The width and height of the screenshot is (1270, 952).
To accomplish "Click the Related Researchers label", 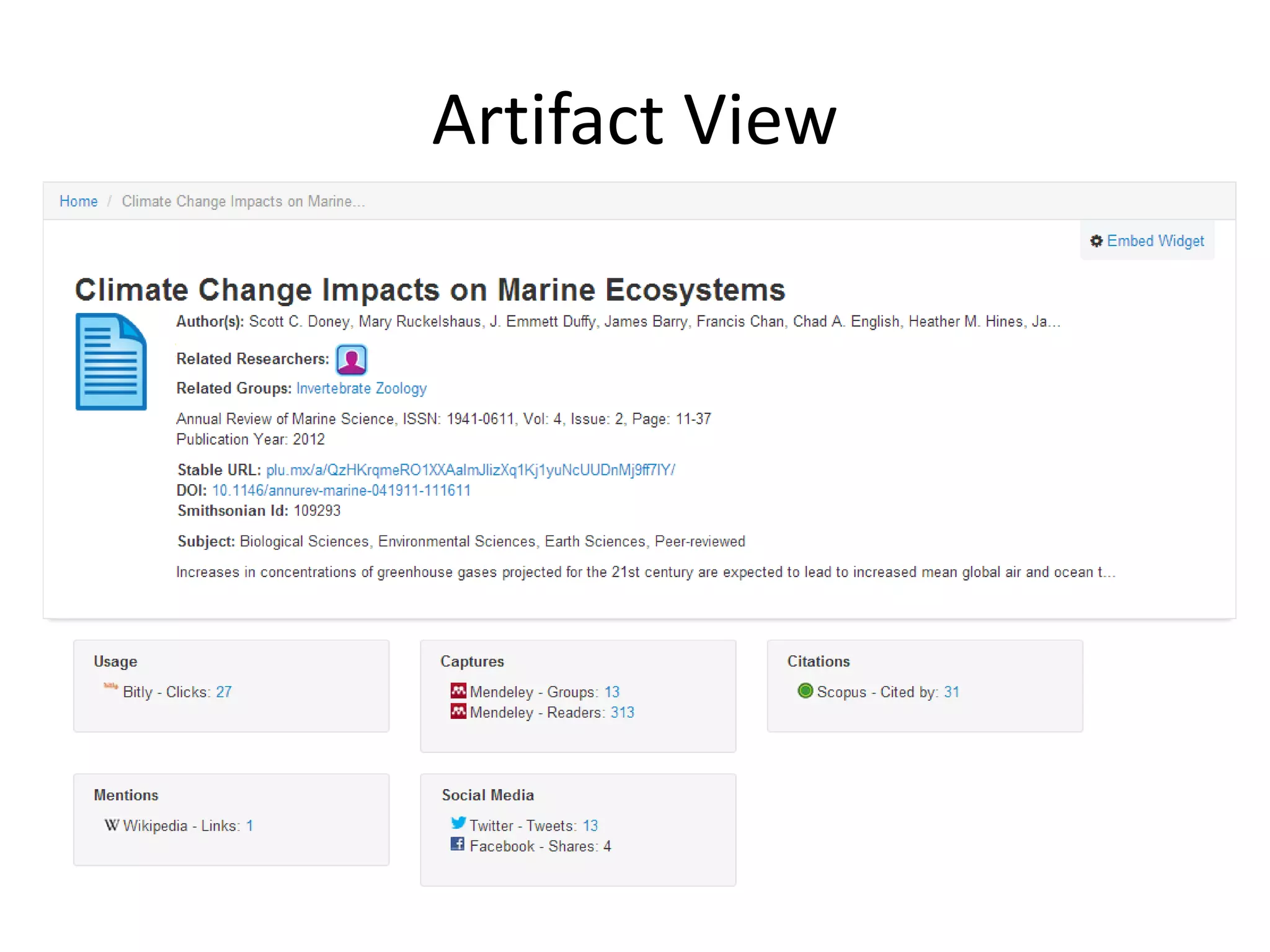I will [x=253, y=359].
